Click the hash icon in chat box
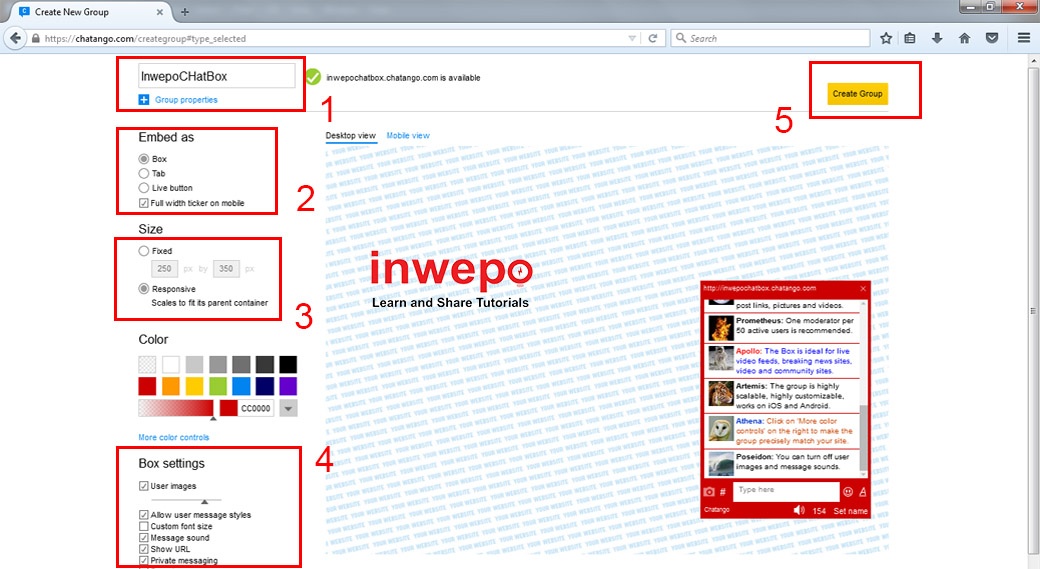1040x569 pixels. [x=723, y=491]
